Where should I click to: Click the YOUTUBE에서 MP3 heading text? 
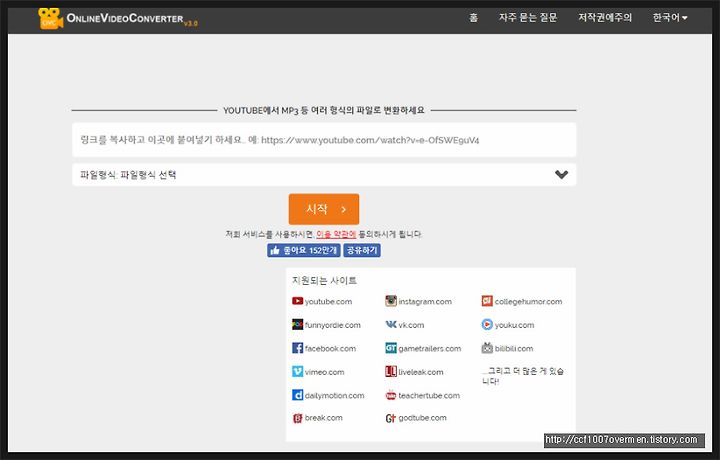pyautogui.click(x=324, y=110)
